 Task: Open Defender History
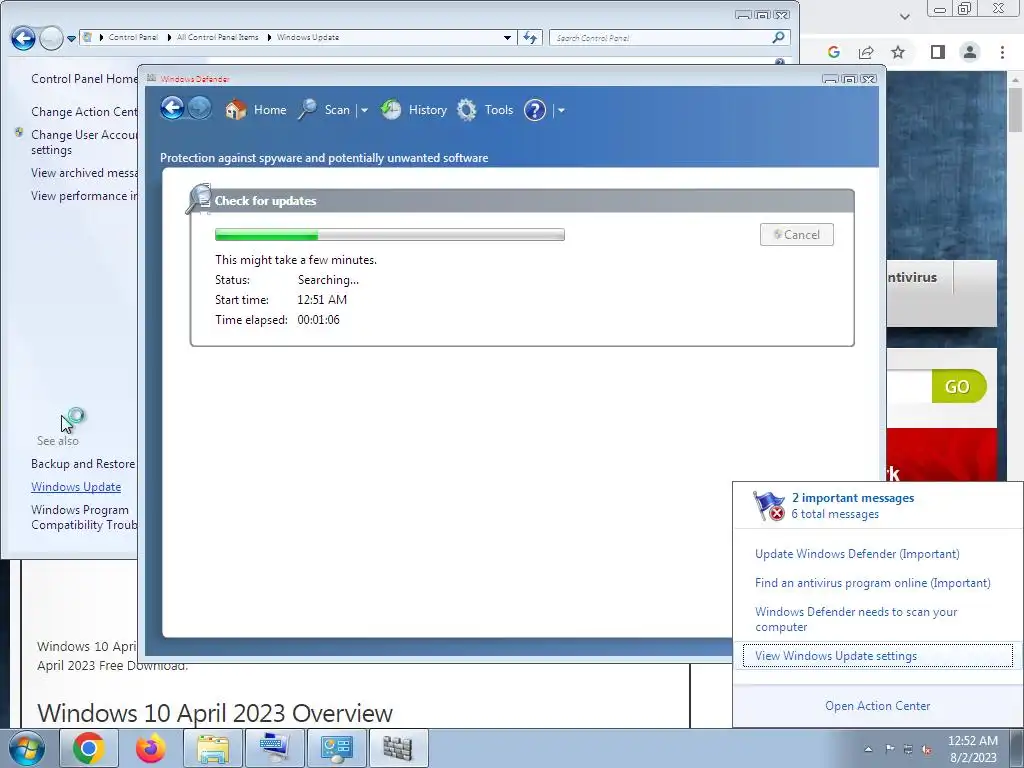pyautogui.click(x=414, y=110)
